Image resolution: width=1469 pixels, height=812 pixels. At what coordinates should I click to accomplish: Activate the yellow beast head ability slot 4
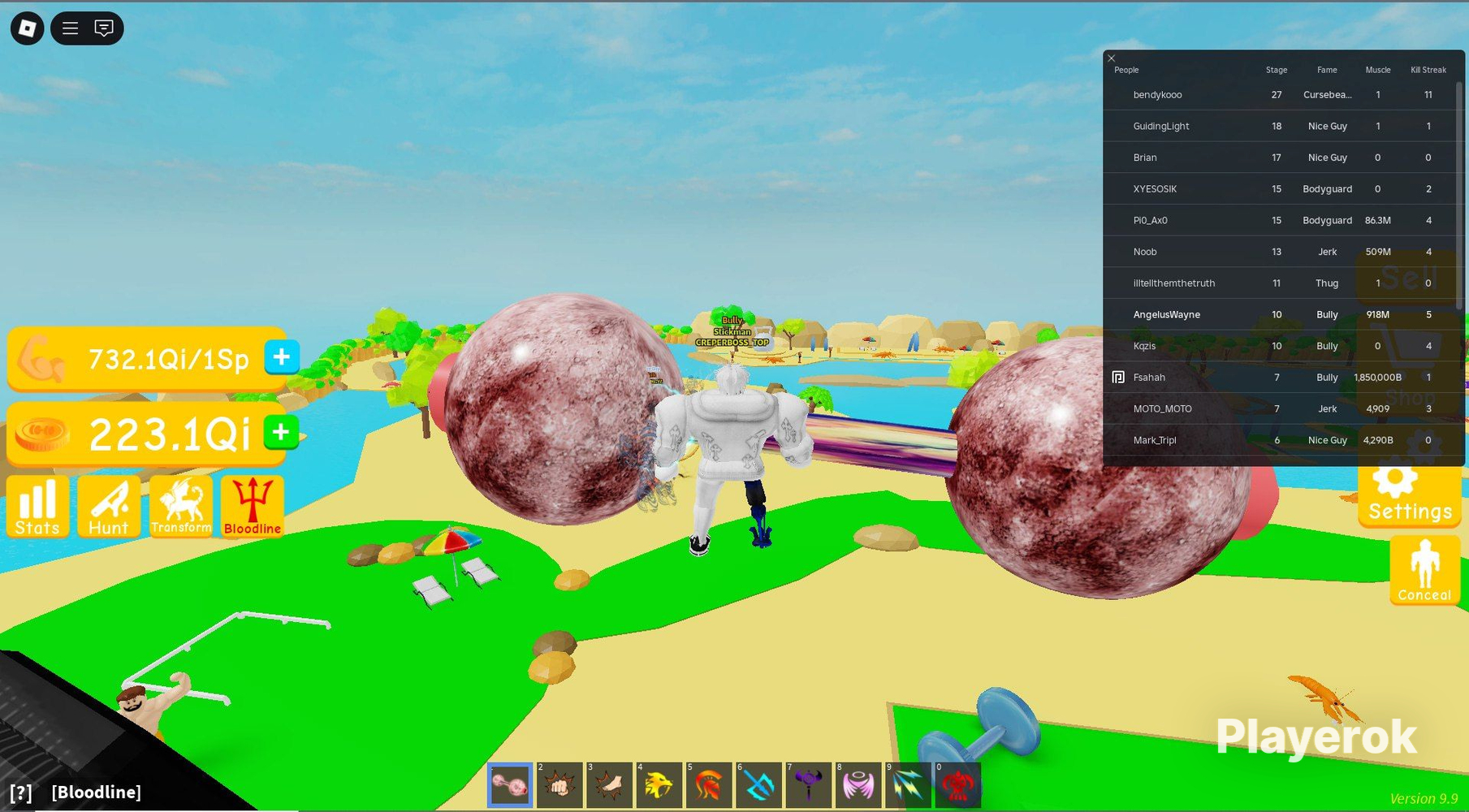point(659,785)
